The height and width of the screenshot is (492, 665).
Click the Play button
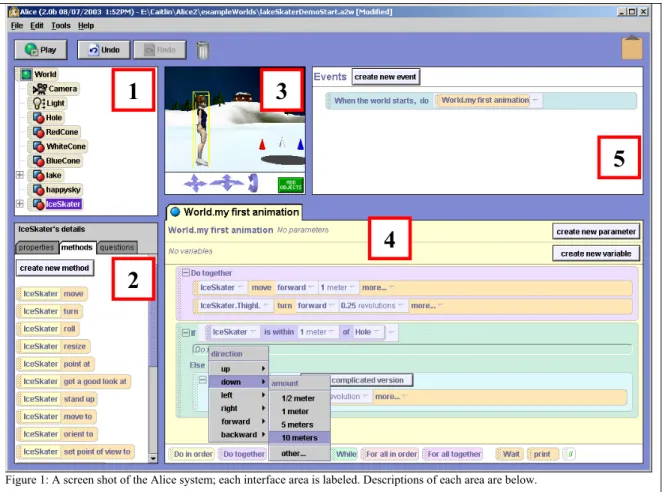(x=41, y=50)
